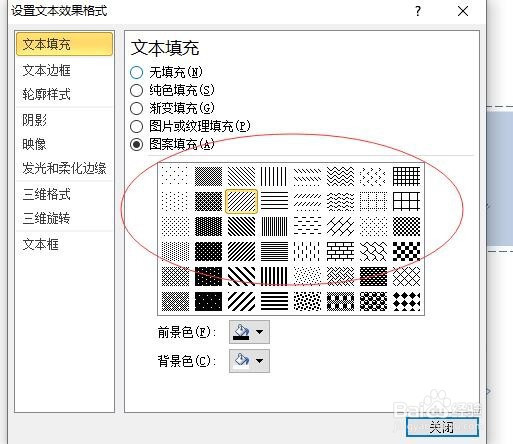Select the light vertical lines pattern swatch
513x444 pixels.
pyautogui.click(x=274, y=176)
